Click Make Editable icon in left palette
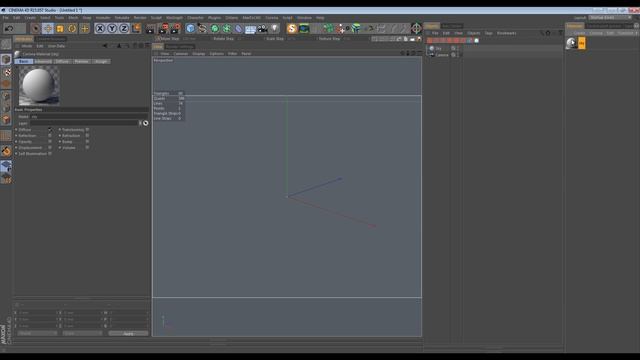Image resolution: width=640 pixels, height=360 pixels. (x=6, y=44)
